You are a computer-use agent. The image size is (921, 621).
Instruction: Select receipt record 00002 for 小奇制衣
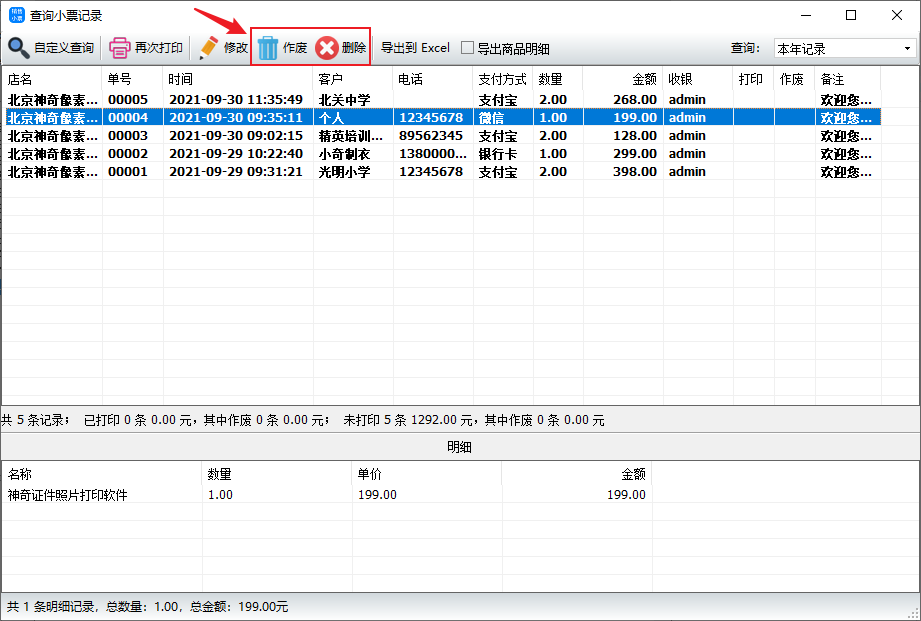[128, 154]
